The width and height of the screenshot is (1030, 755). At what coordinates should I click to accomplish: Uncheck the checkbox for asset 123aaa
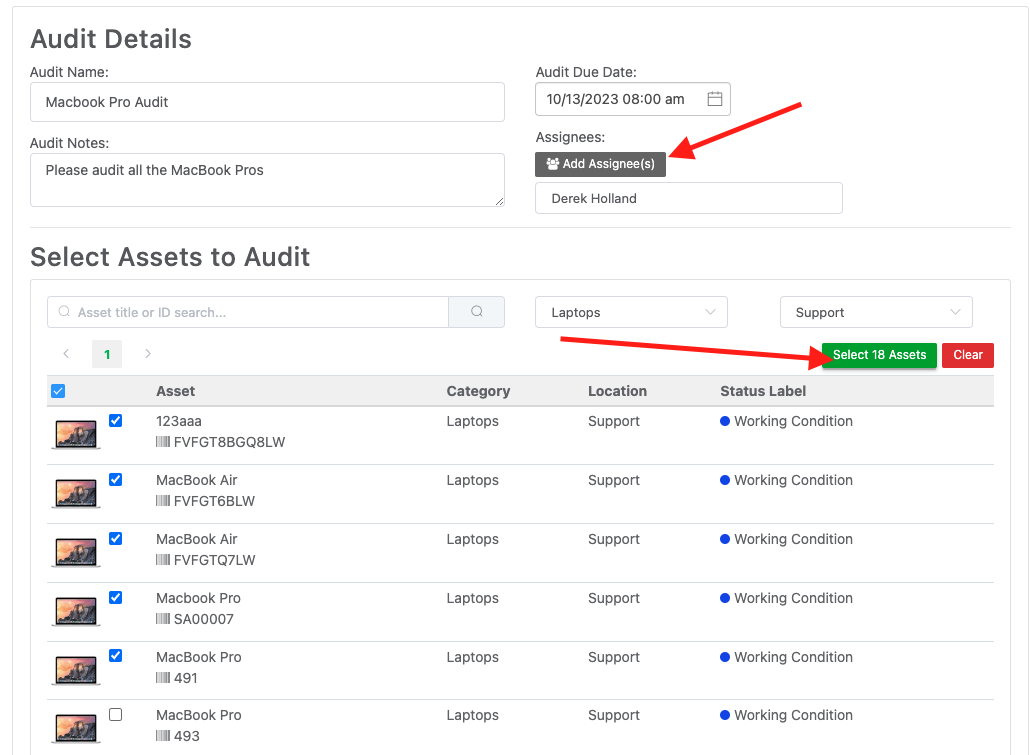115,420
